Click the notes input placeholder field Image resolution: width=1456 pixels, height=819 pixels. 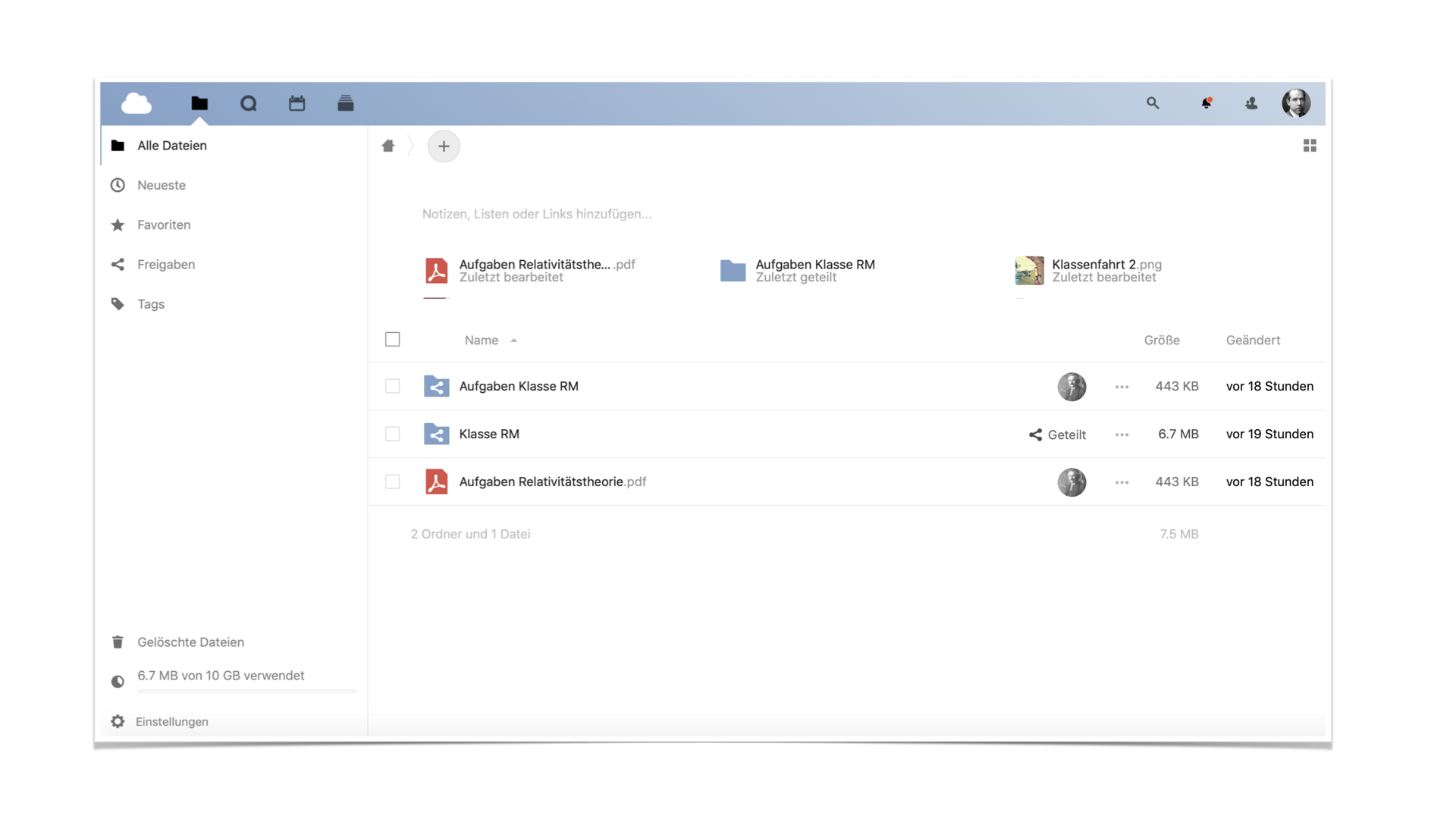click(x=537, y=214)
